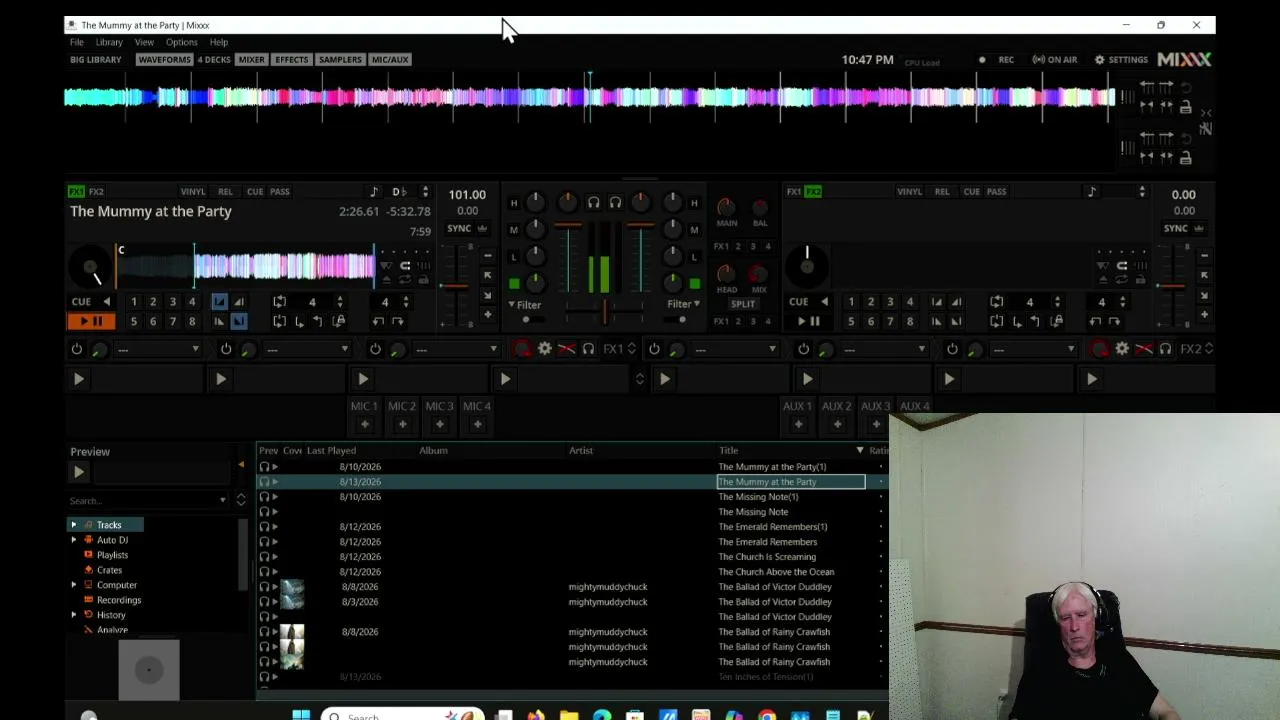
Task: Toggle the BIG LIBRARY view
Action: tap(96, 60)
